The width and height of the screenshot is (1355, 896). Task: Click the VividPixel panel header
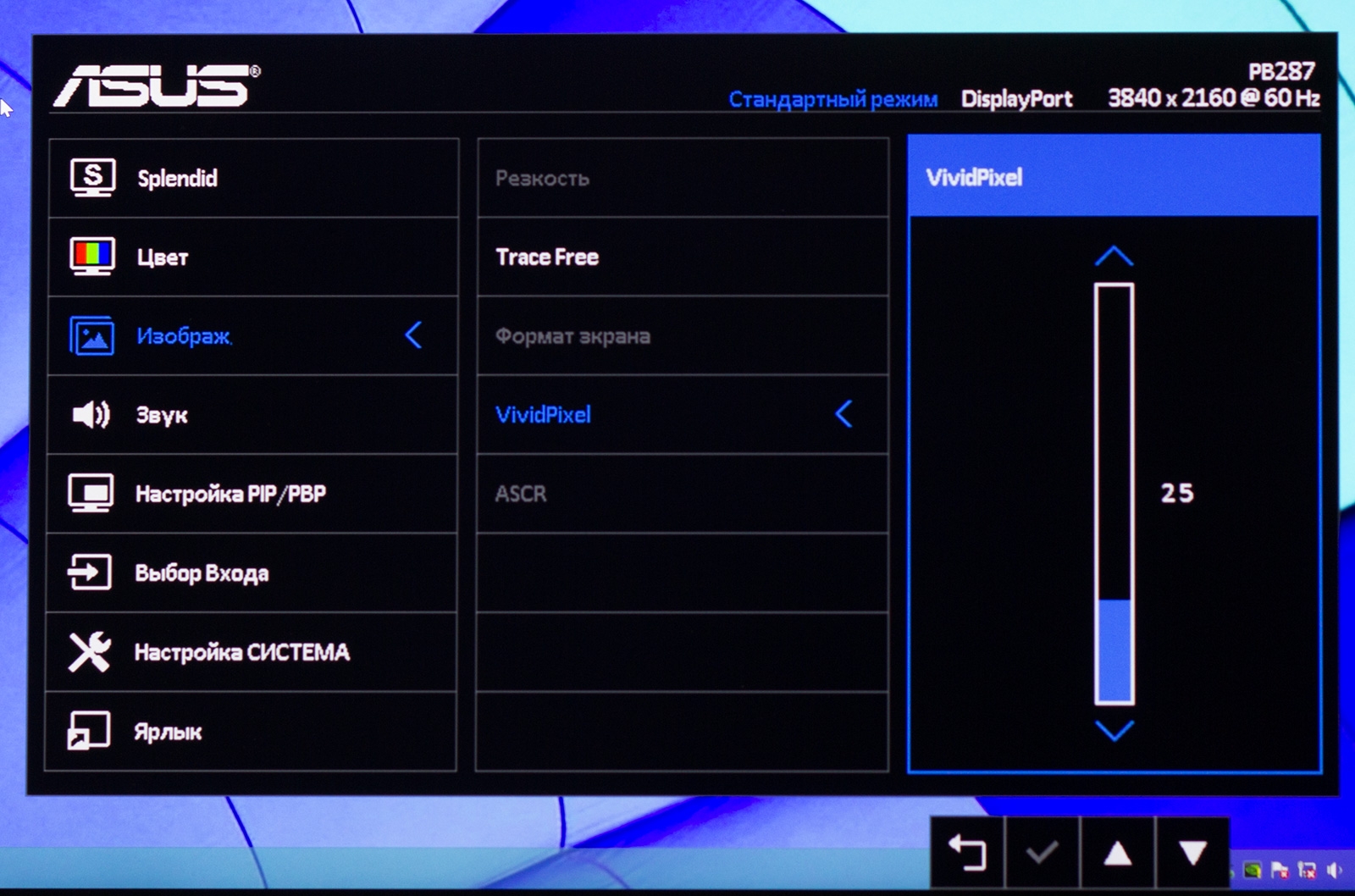click(x=1114, y=175)
